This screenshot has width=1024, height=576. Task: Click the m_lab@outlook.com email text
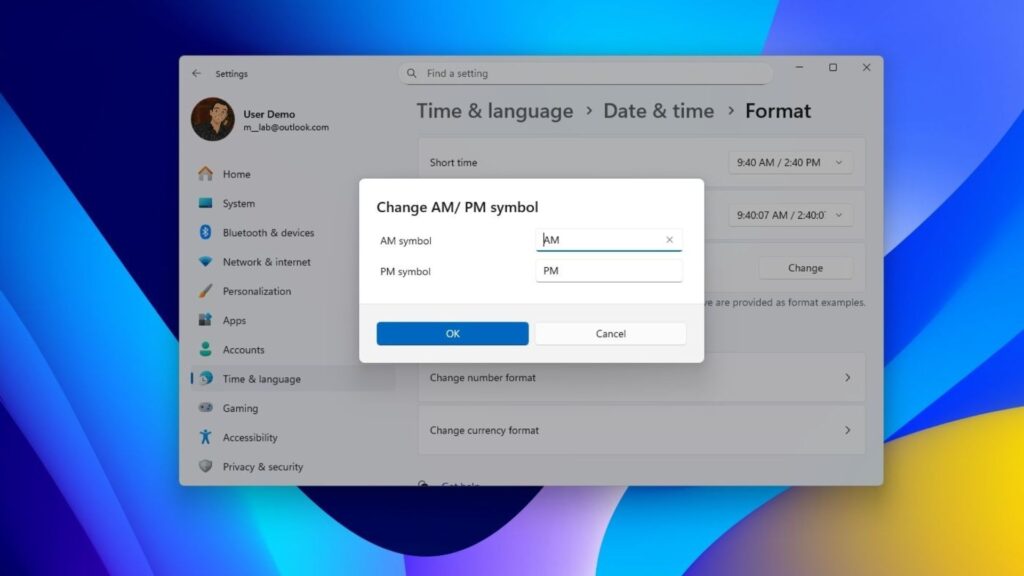pyautogui.click(x=286, y=127)
